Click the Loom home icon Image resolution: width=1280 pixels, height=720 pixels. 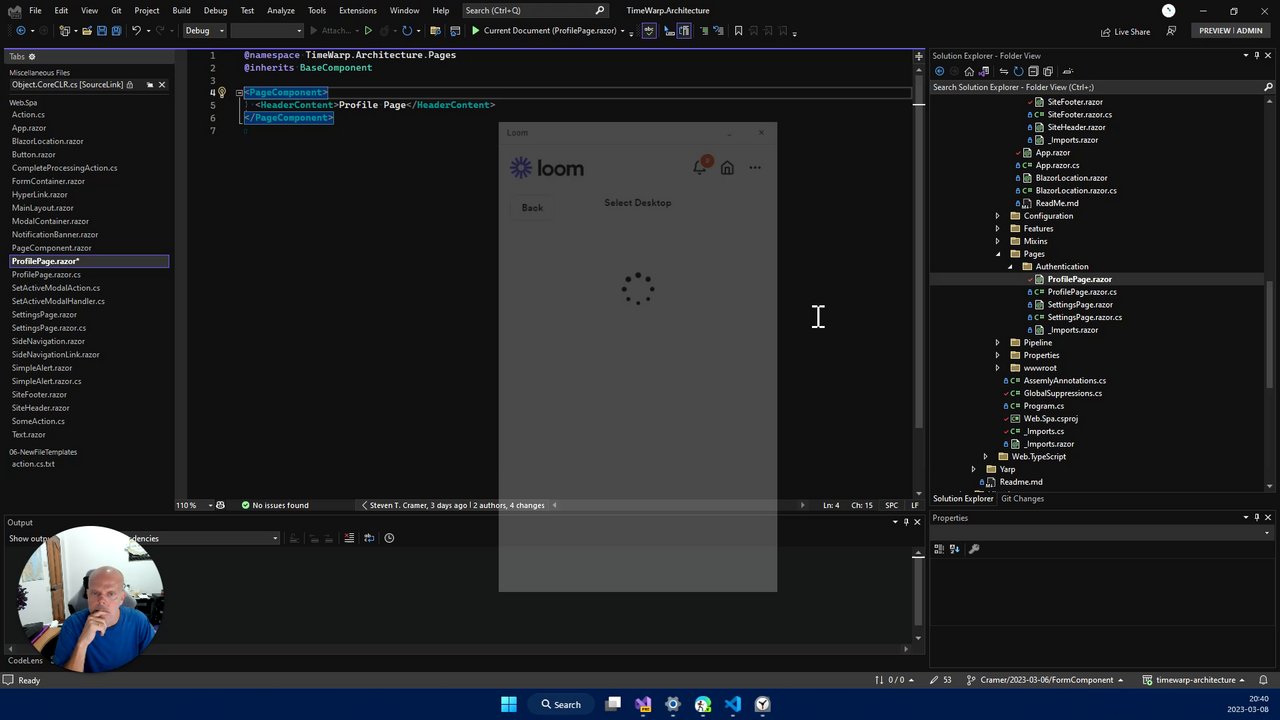(727, 168)
